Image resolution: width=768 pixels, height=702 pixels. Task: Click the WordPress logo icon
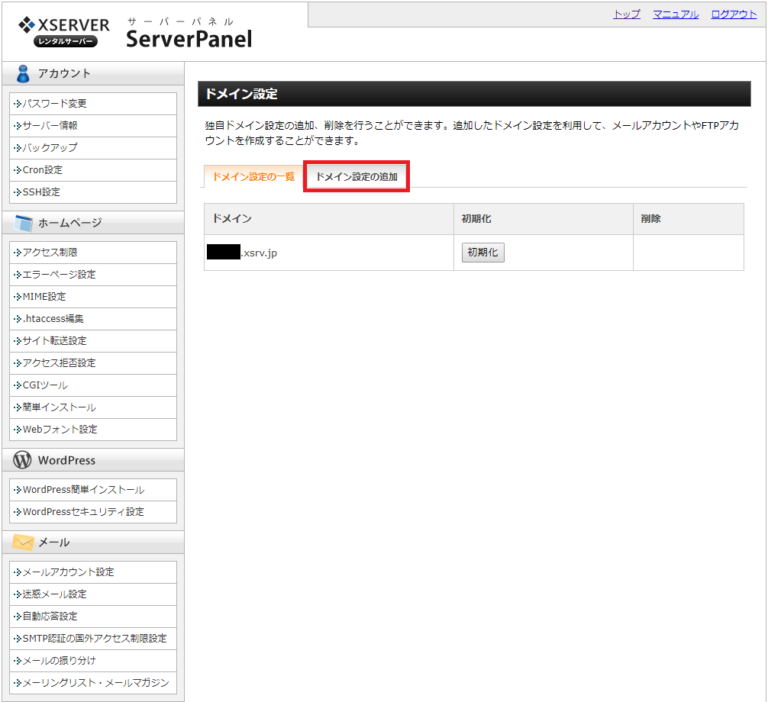[x=22, y=461]
